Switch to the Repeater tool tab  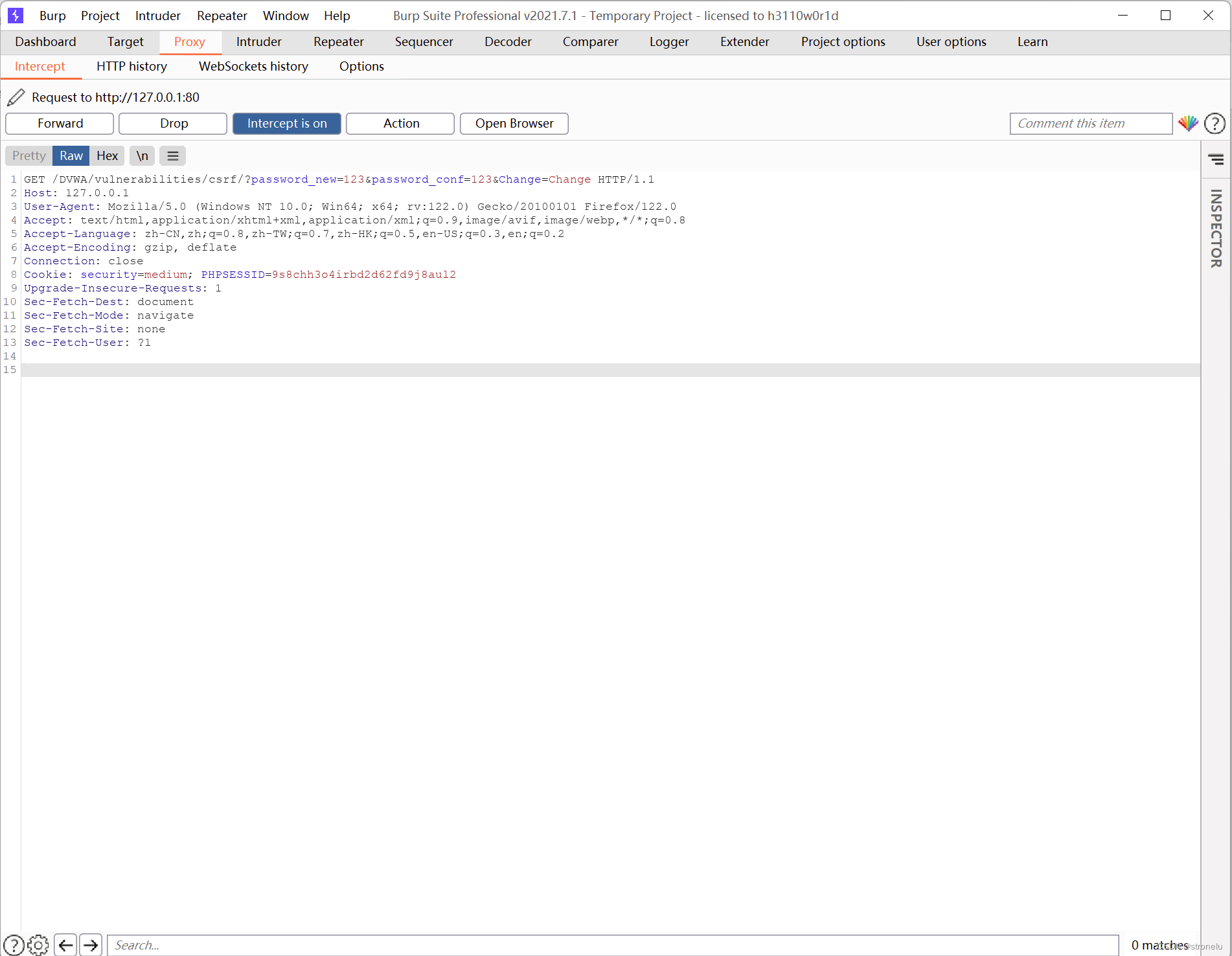339,41
